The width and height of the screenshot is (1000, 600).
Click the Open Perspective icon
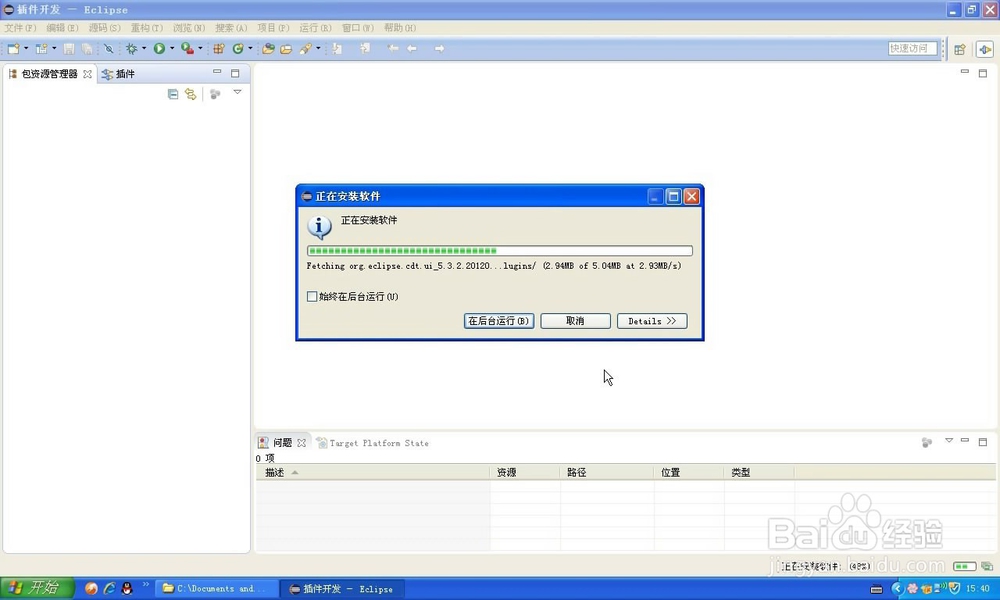[x=960, y=49]
